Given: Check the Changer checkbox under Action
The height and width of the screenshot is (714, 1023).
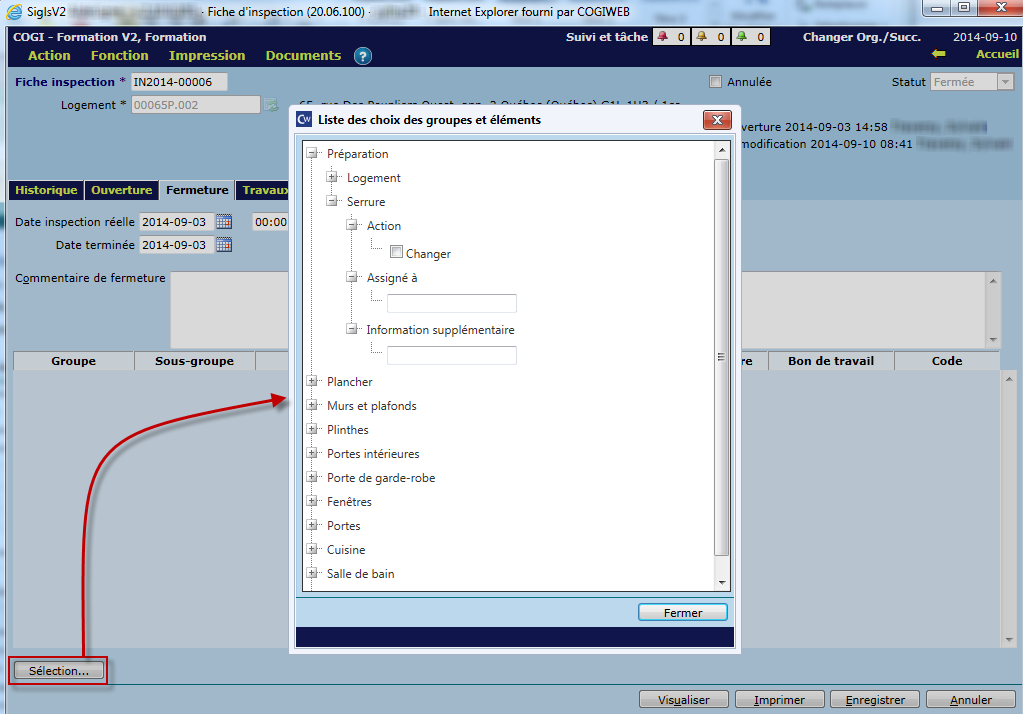Looking at the screenshot, I should (x=397, y=253).
